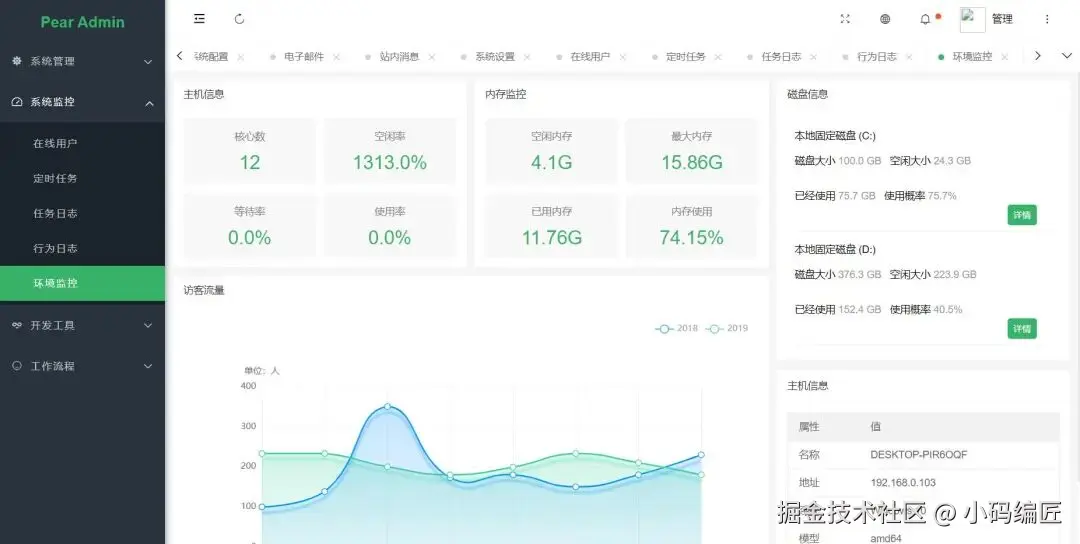Switch to 环境监控 tab

(x=972, y=56)
